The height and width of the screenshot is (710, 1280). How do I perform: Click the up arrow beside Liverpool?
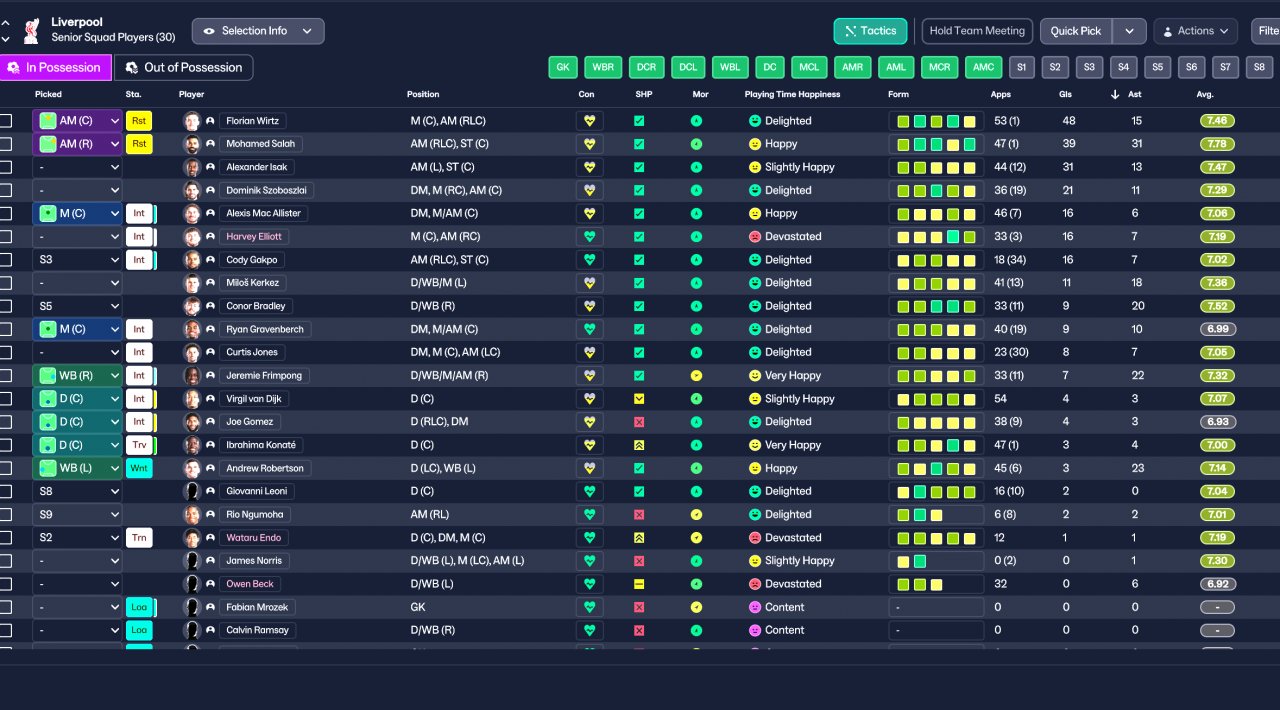[4, 22]
